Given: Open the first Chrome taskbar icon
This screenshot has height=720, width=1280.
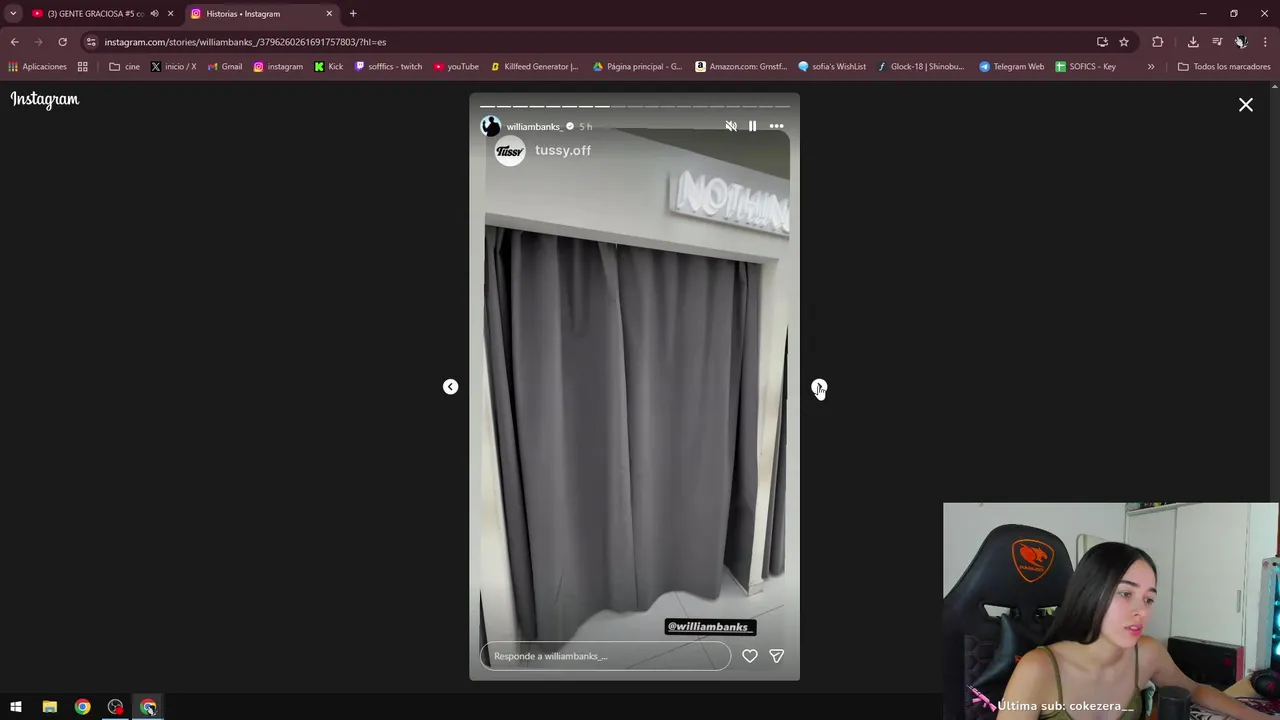Looking at the screenshot, I should tap(82, 707).
